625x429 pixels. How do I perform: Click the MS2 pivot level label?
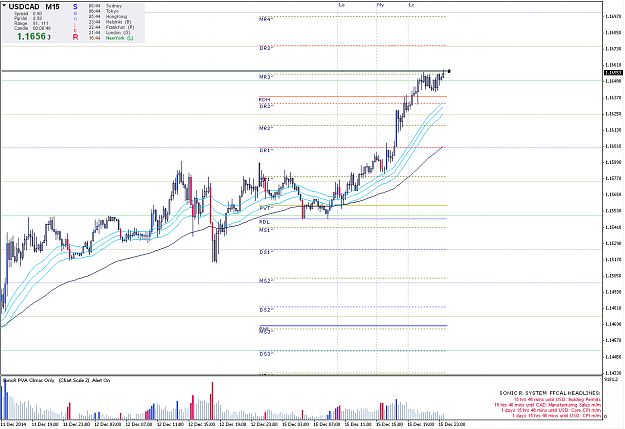point(266,281)
